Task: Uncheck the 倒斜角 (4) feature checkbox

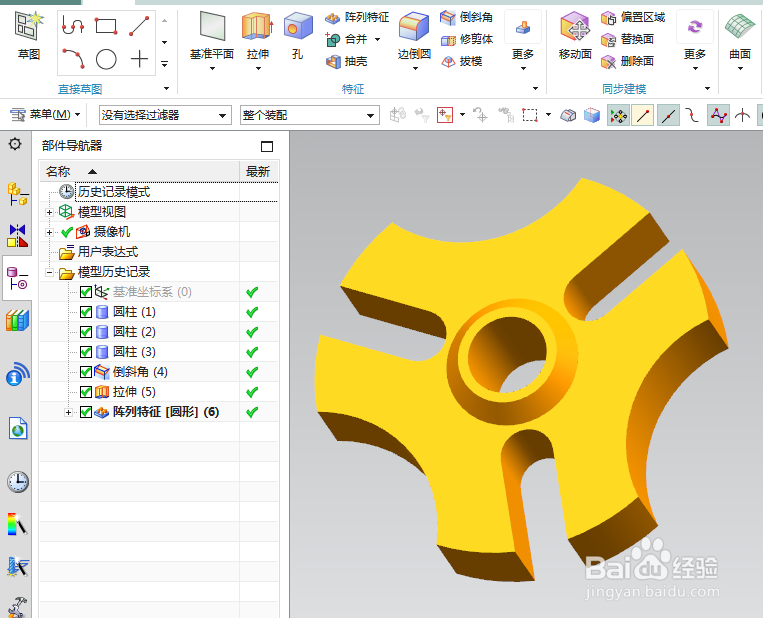Action: 86,372
